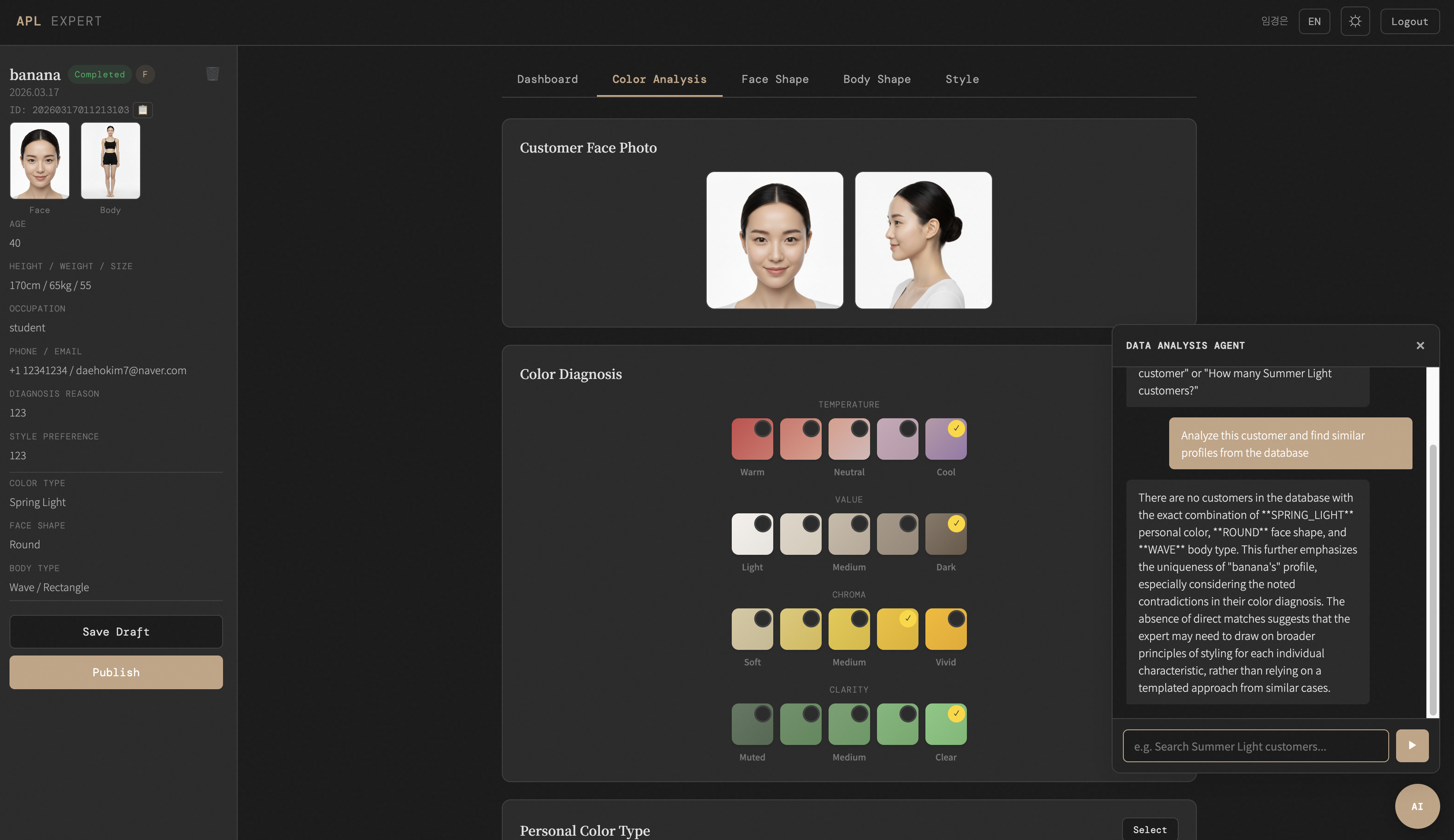The height and width of the screenshot is (840, 1454).
Task: Click the Save Draft button
Action: (x=116, y=631)
